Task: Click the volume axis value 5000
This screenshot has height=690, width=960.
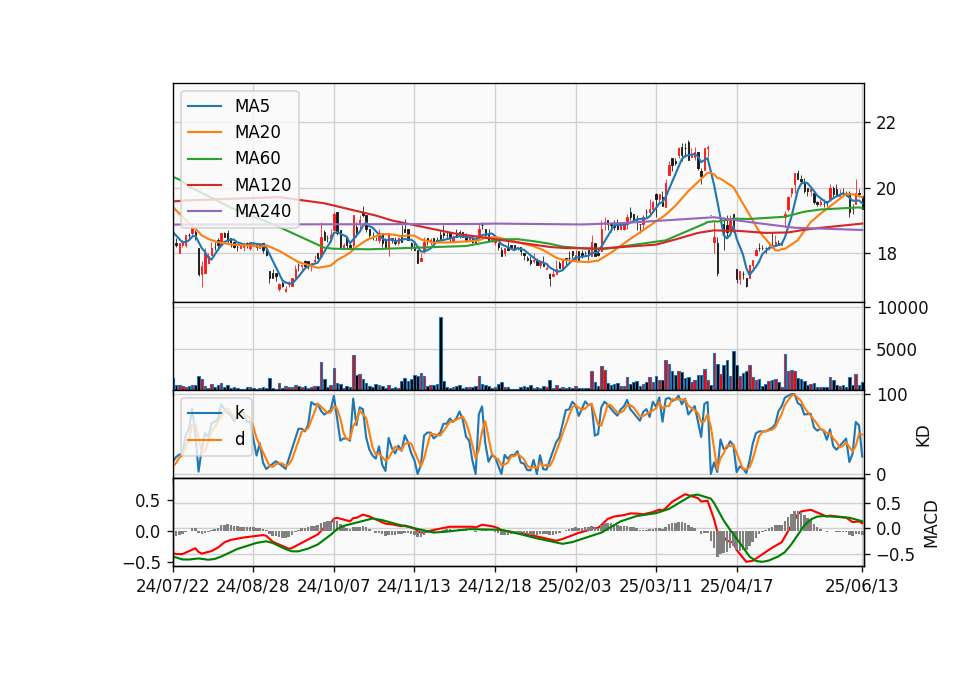Action: pos(896,350)
